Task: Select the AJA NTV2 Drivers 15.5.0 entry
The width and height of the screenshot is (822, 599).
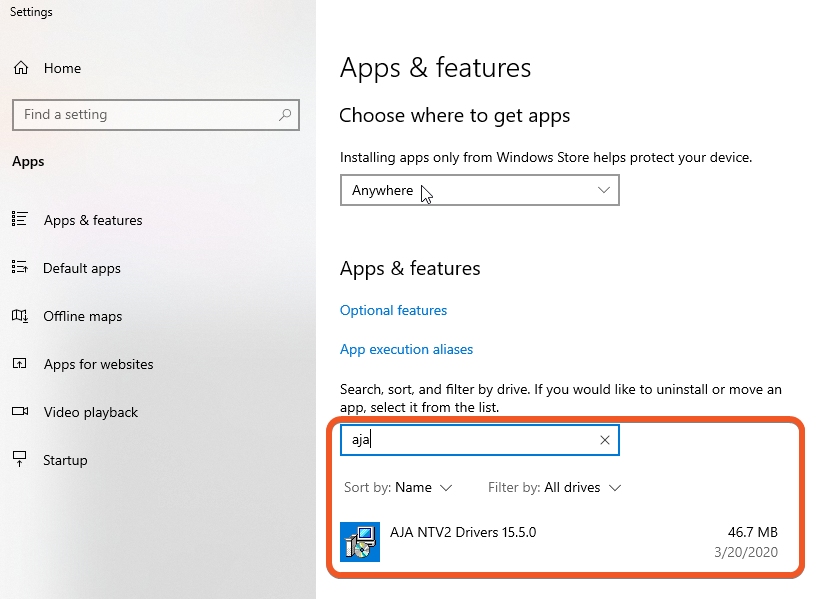Action: pyautogui.click(x=463, y=532)
